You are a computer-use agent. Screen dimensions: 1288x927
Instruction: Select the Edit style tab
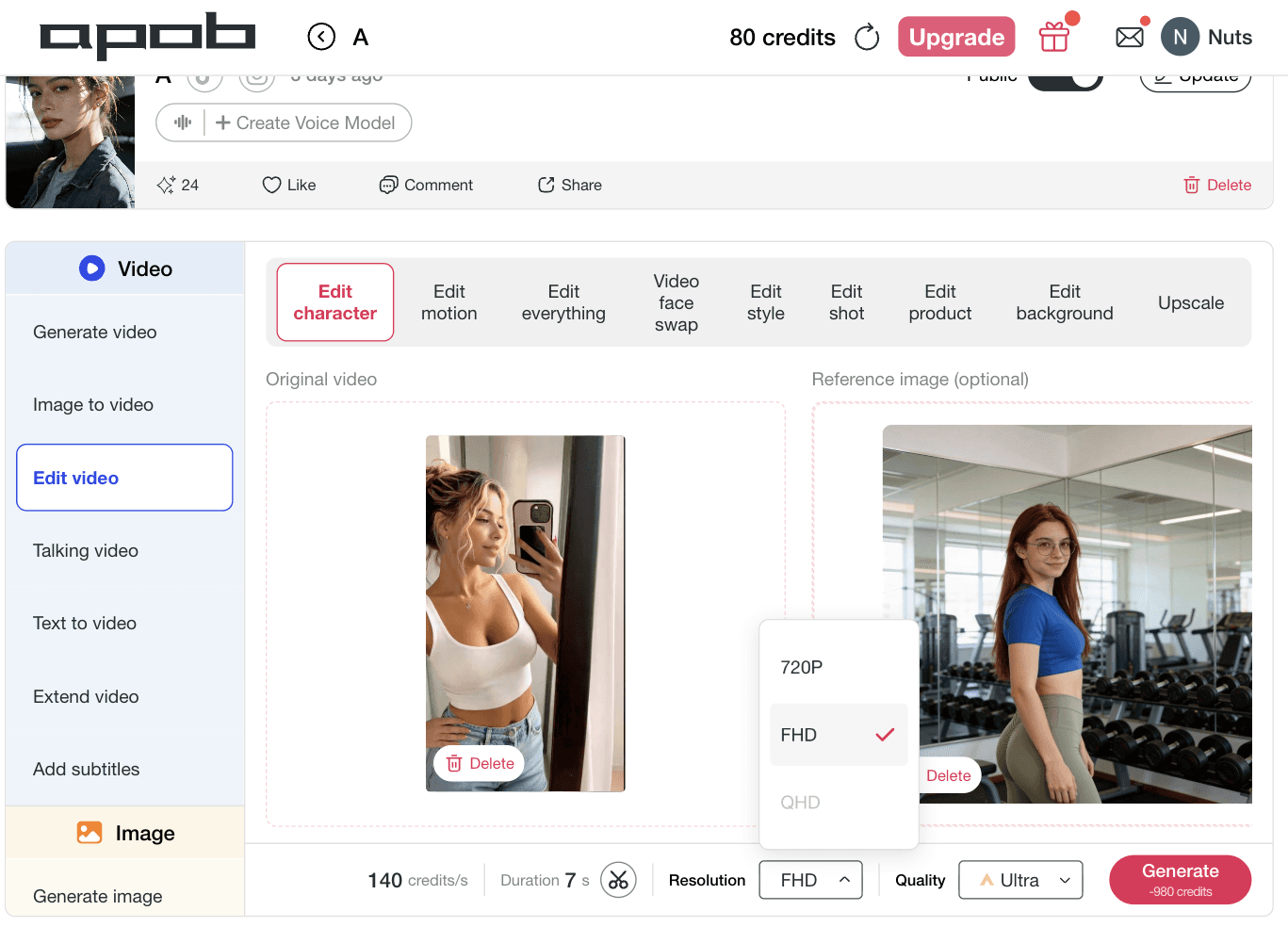pyautogui.click(x=766, y=302)
